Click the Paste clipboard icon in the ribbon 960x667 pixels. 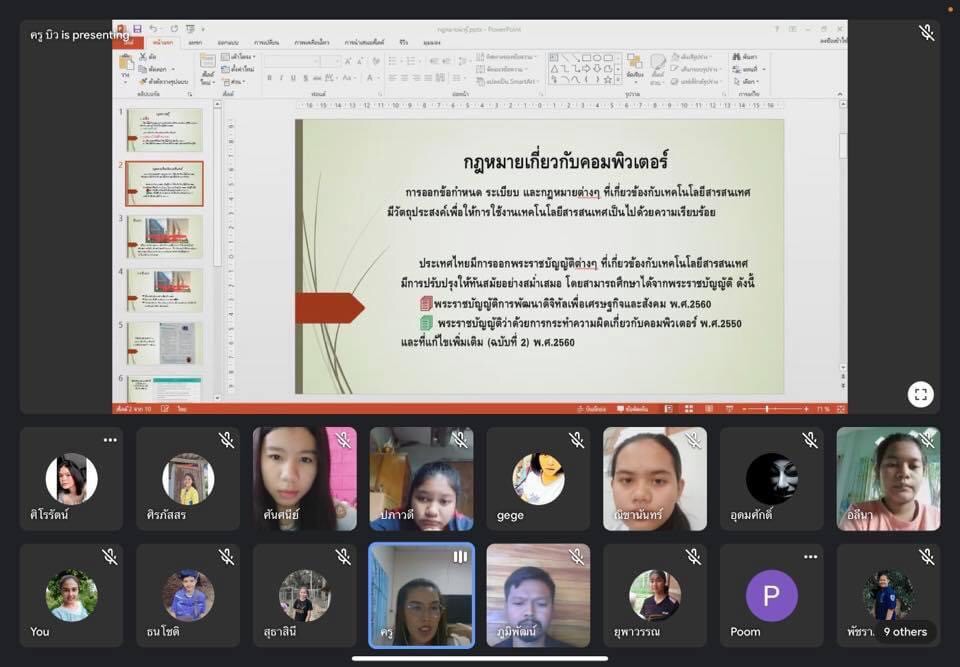point(126,67)
